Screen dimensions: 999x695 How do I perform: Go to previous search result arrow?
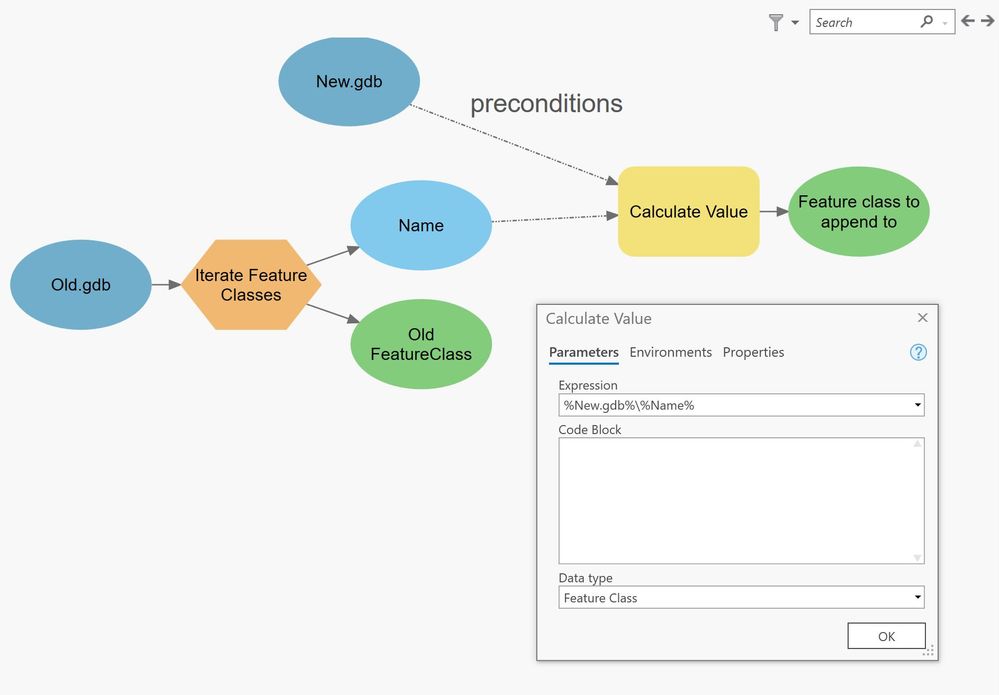(x=968, y=21)
